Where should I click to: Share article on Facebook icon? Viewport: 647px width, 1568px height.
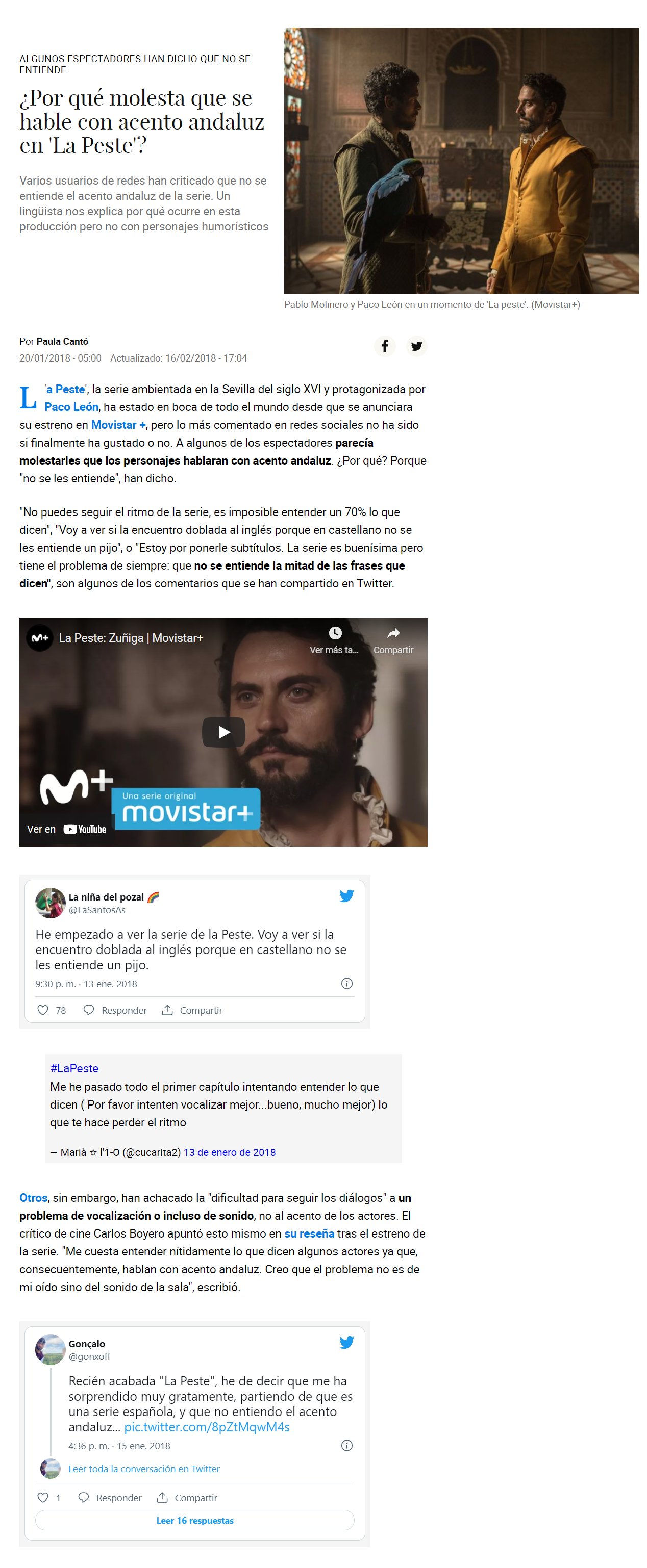tap(384, 346)
